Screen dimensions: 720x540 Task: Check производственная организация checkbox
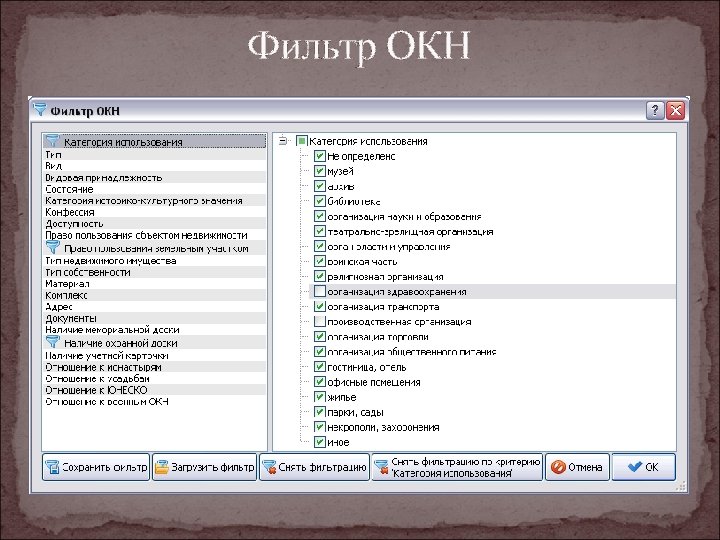(x=320, y=321)
